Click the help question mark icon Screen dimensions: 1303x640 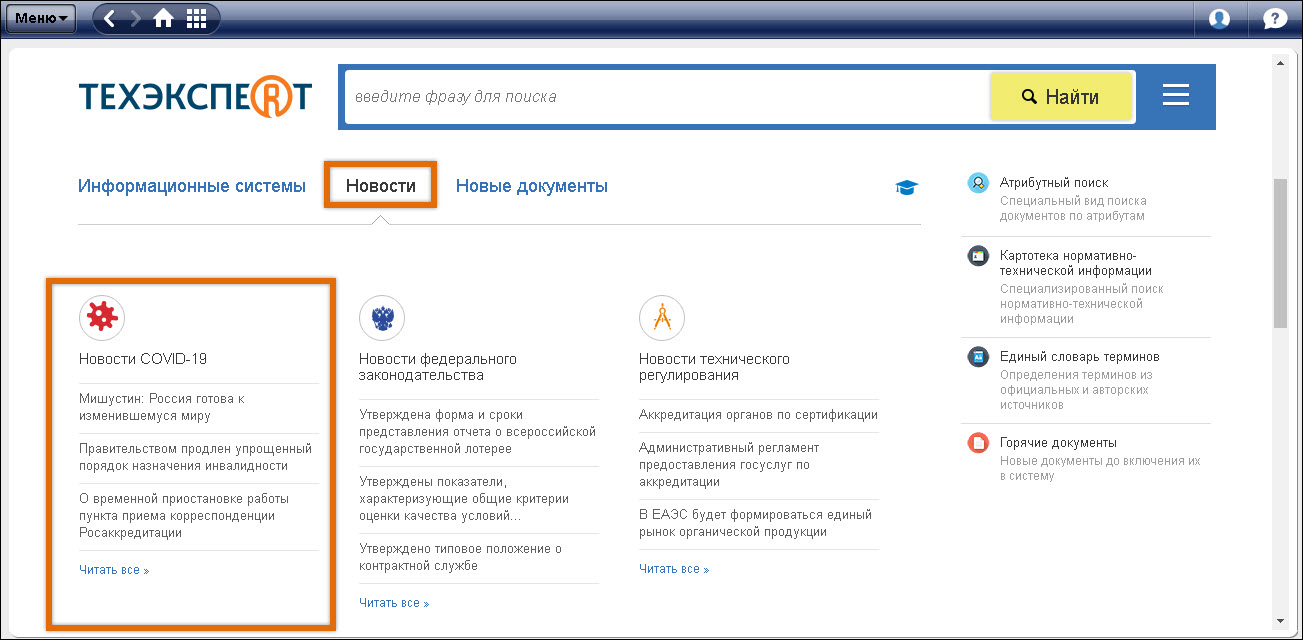pyautogui.click(x=1275, y=18)
